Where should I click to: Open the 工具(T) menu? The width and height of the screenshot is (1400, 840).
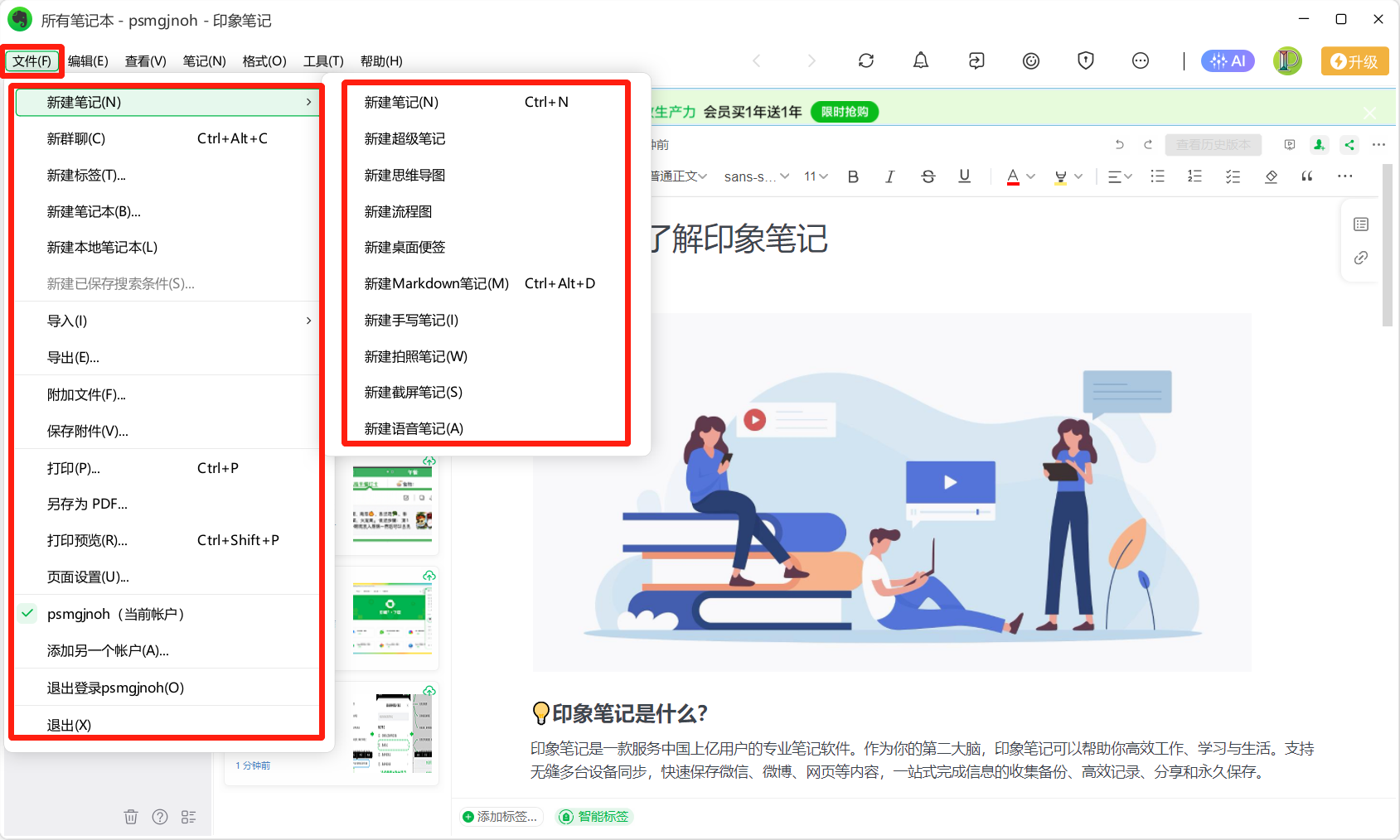click(x=323, y=61)
